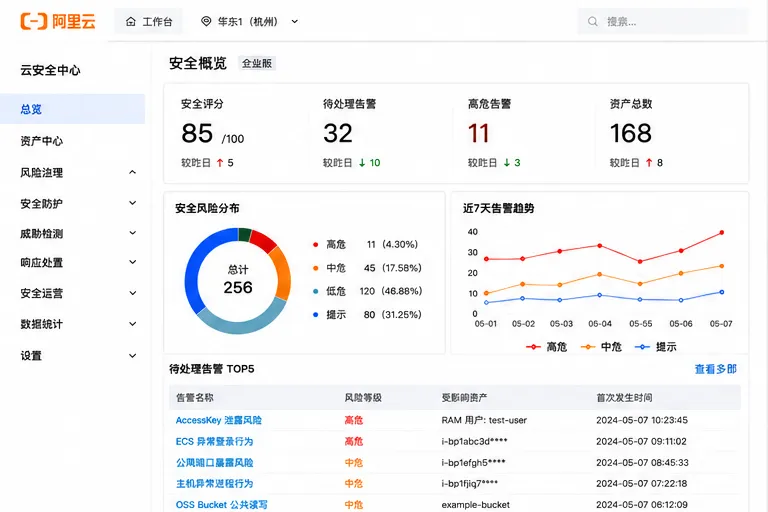Open the OSS Bucket 公共读写 alert
Viewport: 768px width, 512px height.
(x=221, y=505)
